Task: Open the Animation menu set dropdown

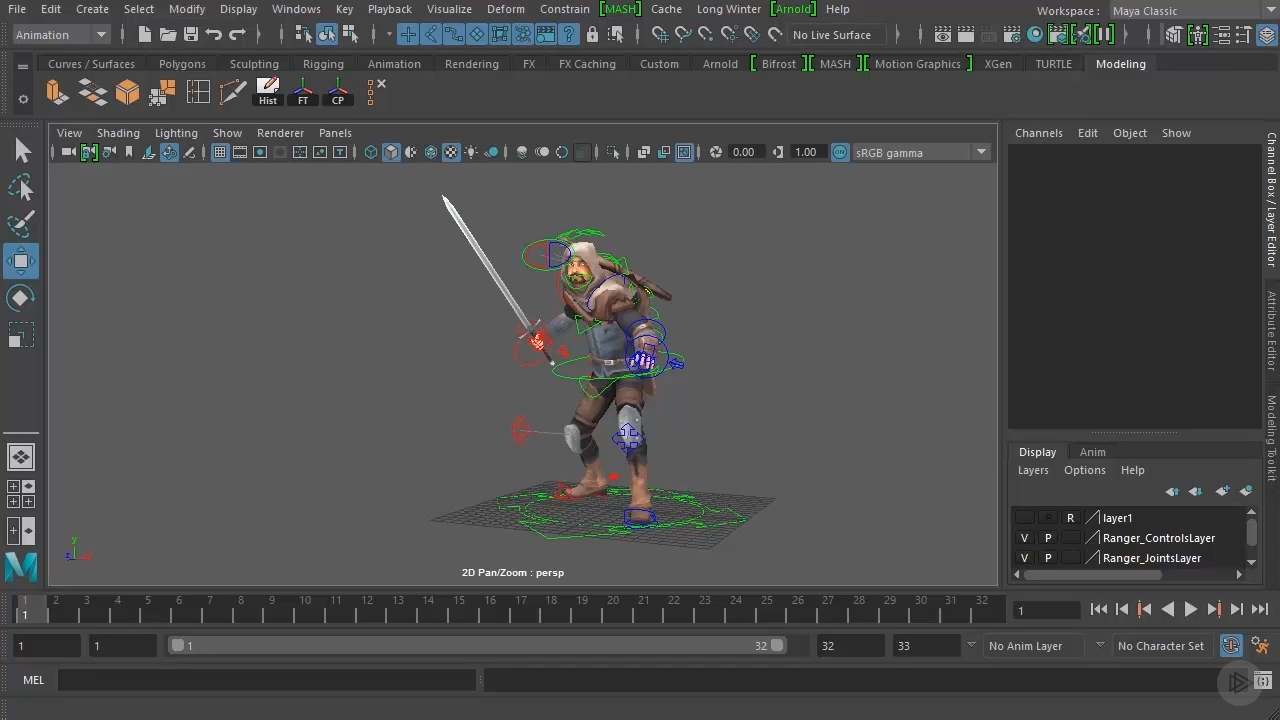Action: pyautogui.click(x=60, y=35)
